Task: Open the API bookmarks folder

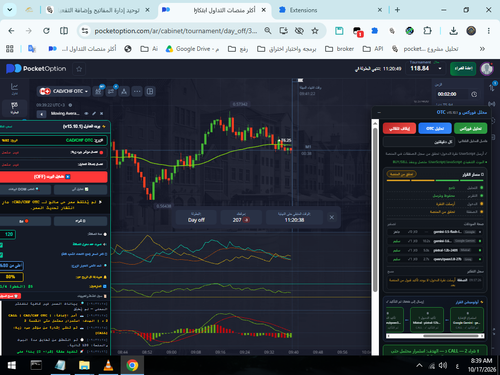Action: click(373, 49)
